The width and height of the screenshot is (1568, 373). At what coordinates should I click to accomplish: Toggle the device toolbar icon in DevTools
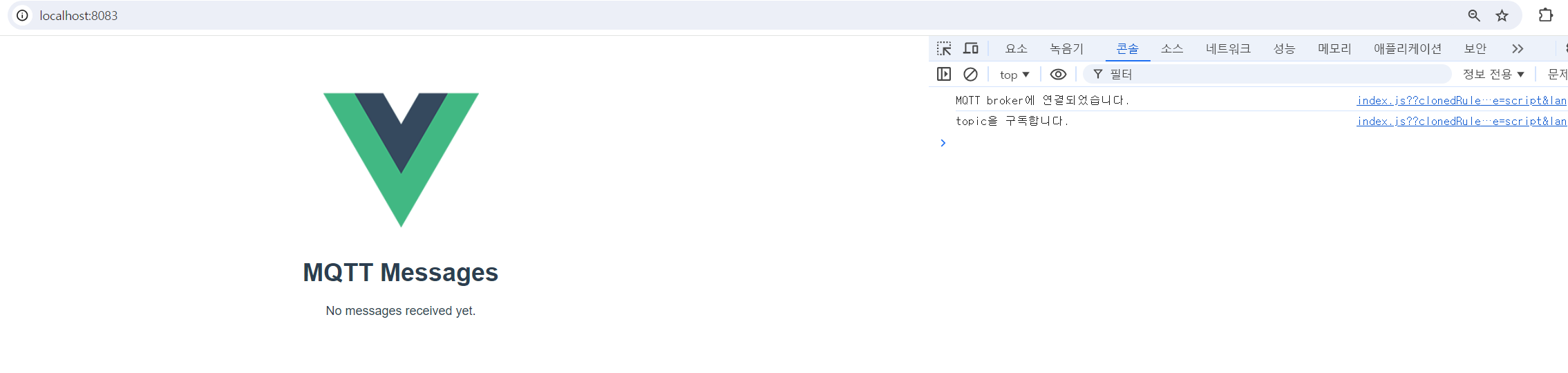(971, 48)
